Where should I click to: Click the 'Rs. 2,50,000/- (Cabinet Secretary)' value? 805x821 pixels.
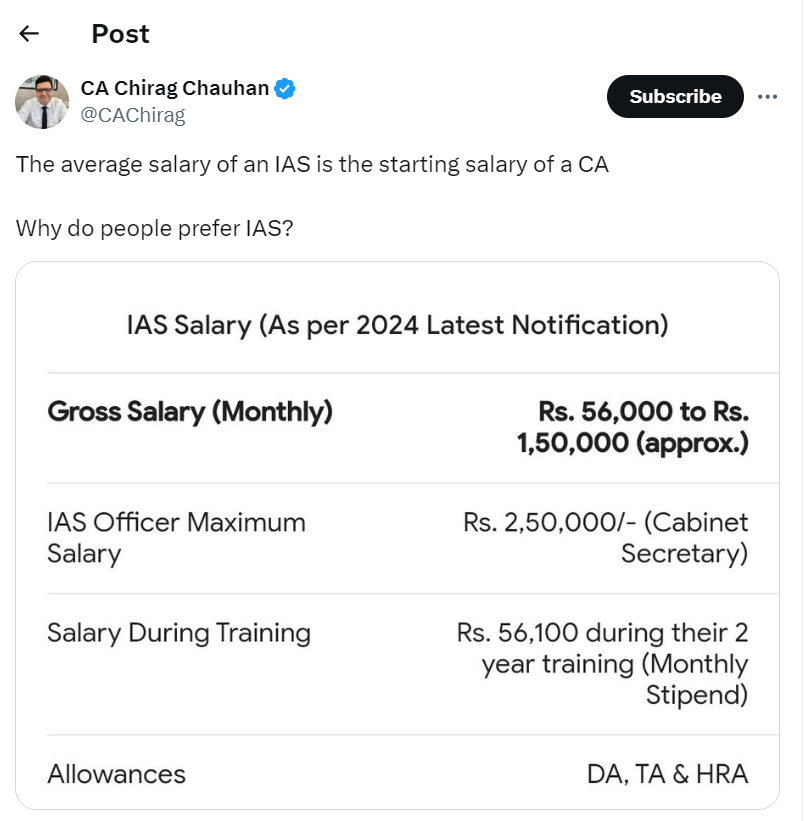click(x=606, y=538)
